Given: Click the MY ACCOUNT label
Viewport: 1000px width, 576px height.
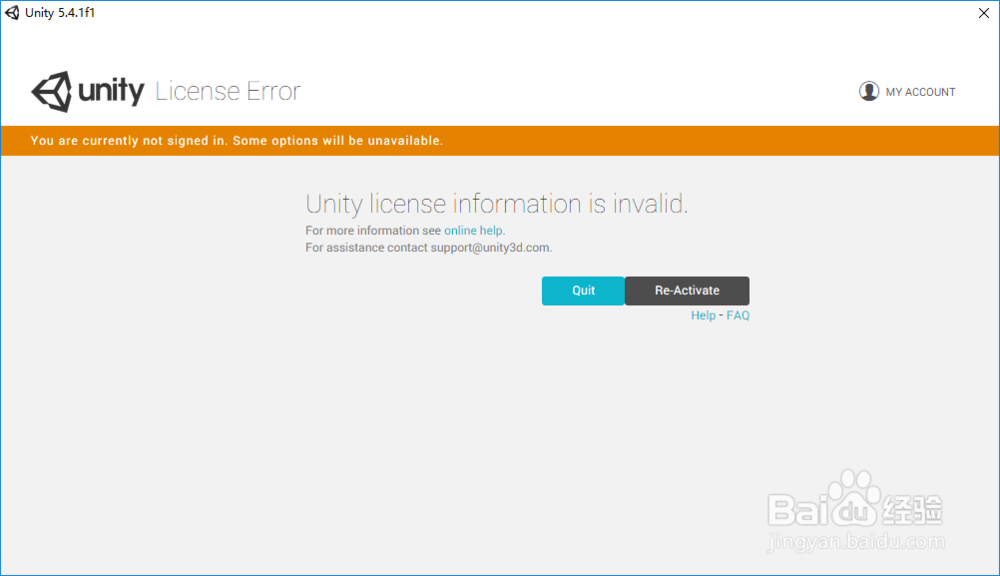Looking at the screenshot, I should 921,91.
